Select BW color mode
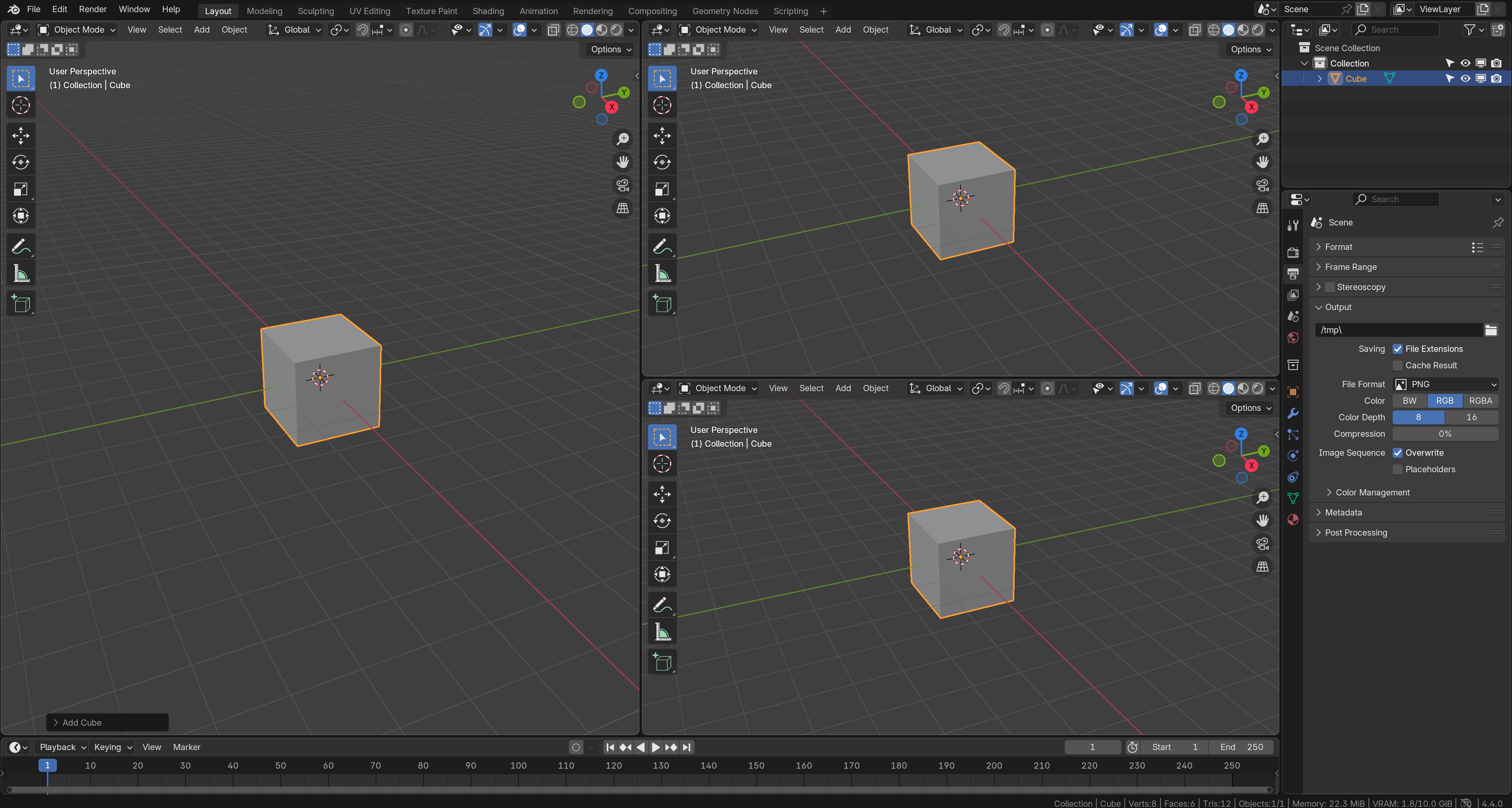 point(1409,401)
